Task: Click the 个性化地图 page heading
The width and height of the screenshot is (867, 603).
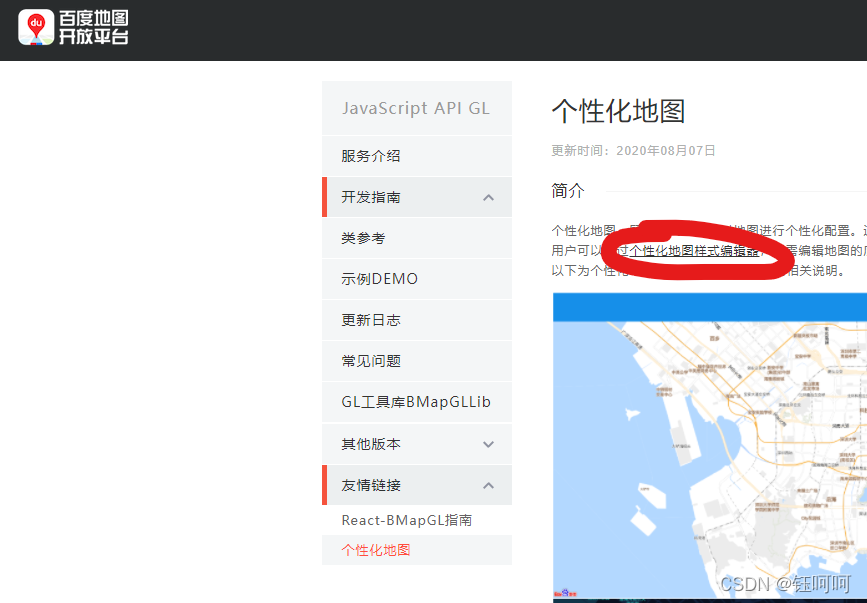Action: click(x=618, y=111)
